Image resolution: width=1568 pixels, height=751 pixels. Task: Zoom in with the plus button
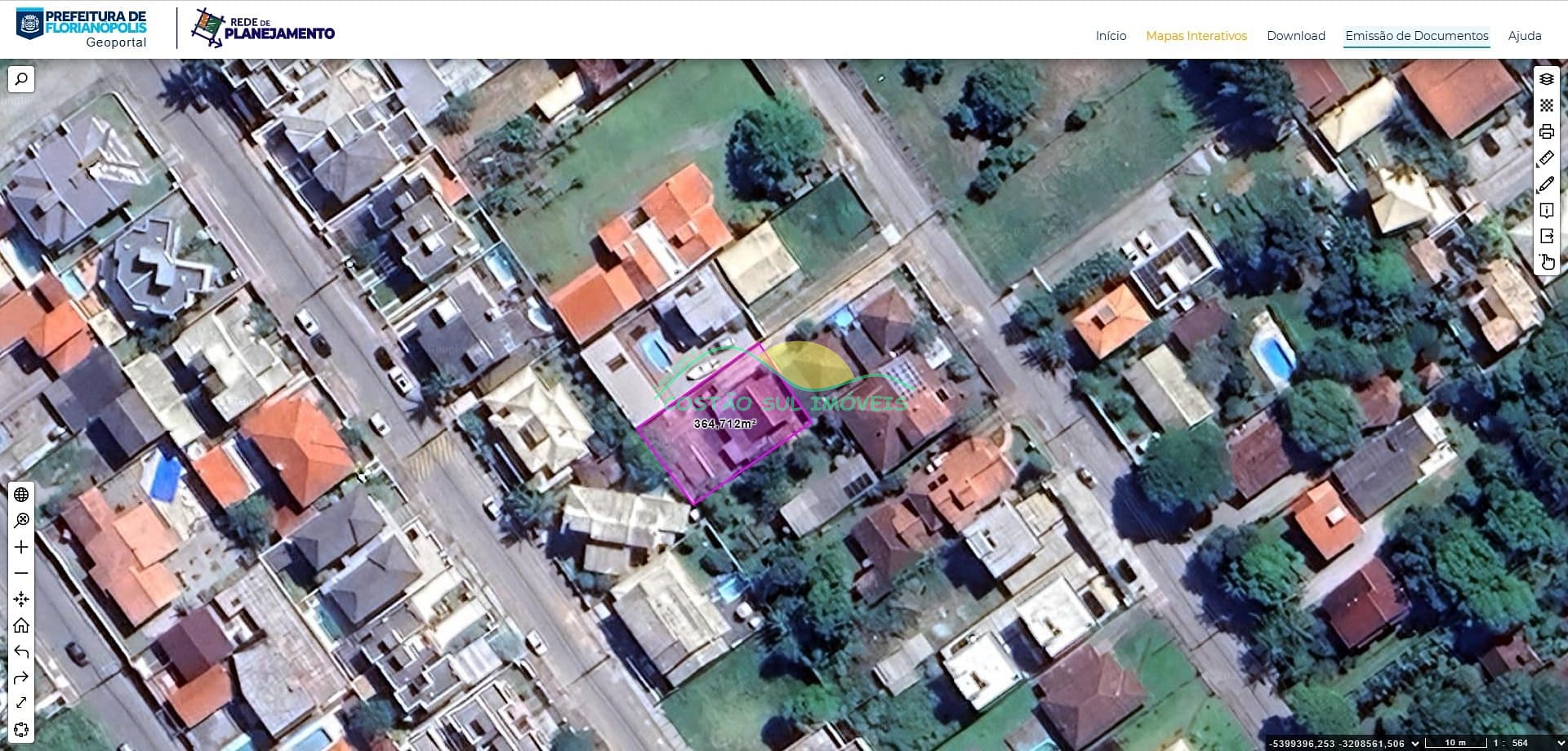pos(21,547)
